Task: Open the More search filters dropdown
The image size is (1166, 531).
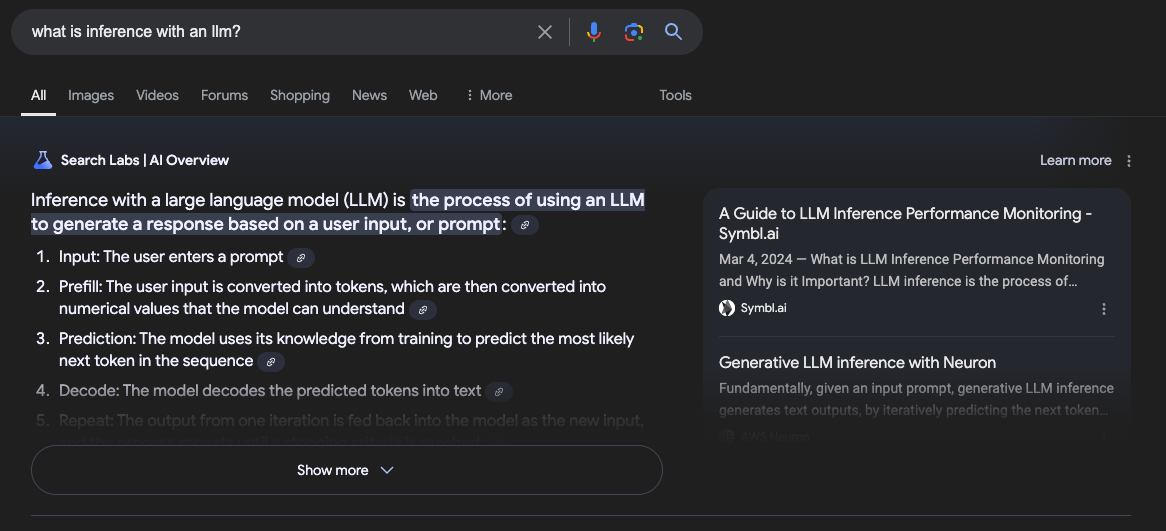Action: coord(489,95)
